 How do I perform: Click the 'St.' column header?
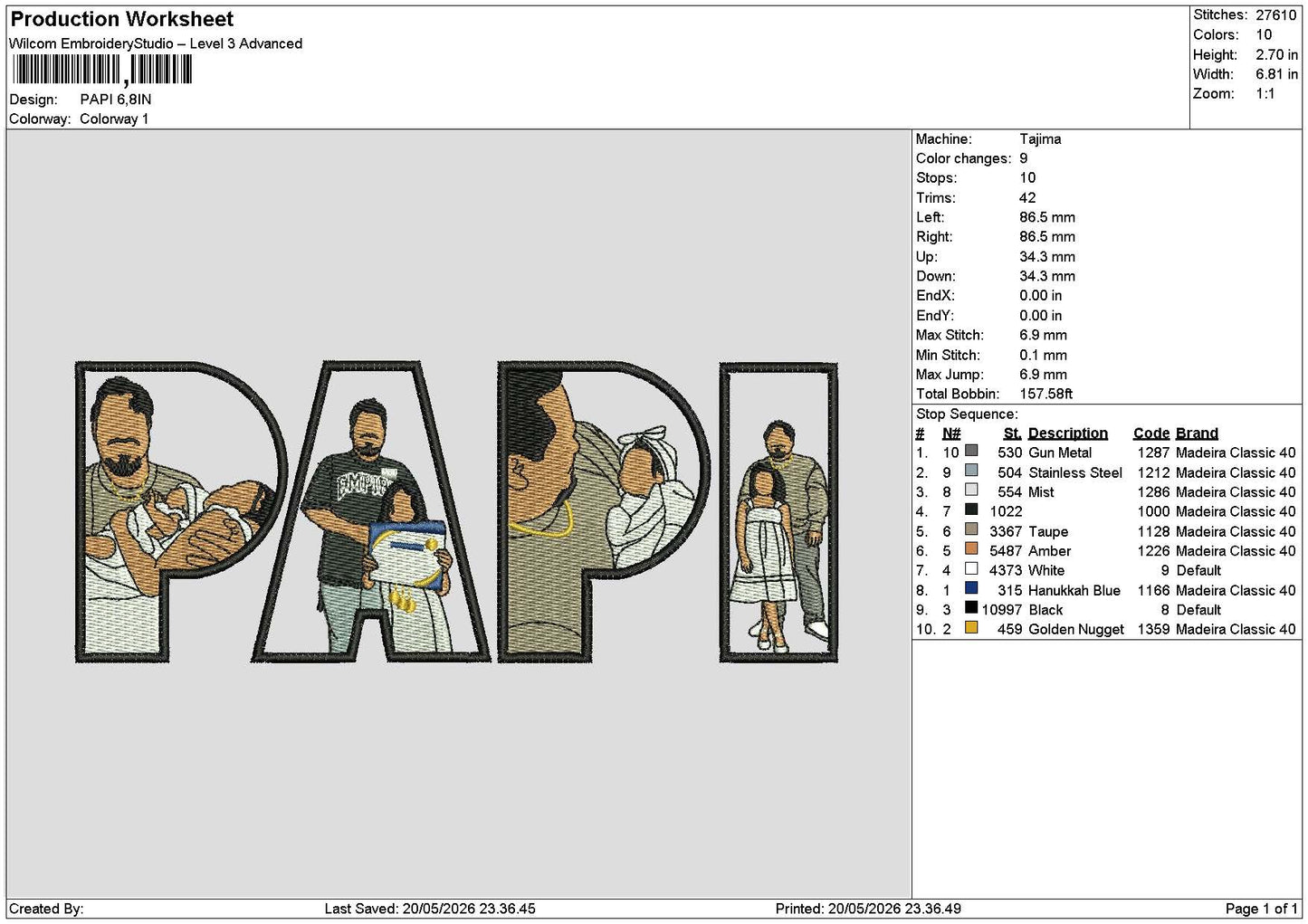tap(1013, 433)
